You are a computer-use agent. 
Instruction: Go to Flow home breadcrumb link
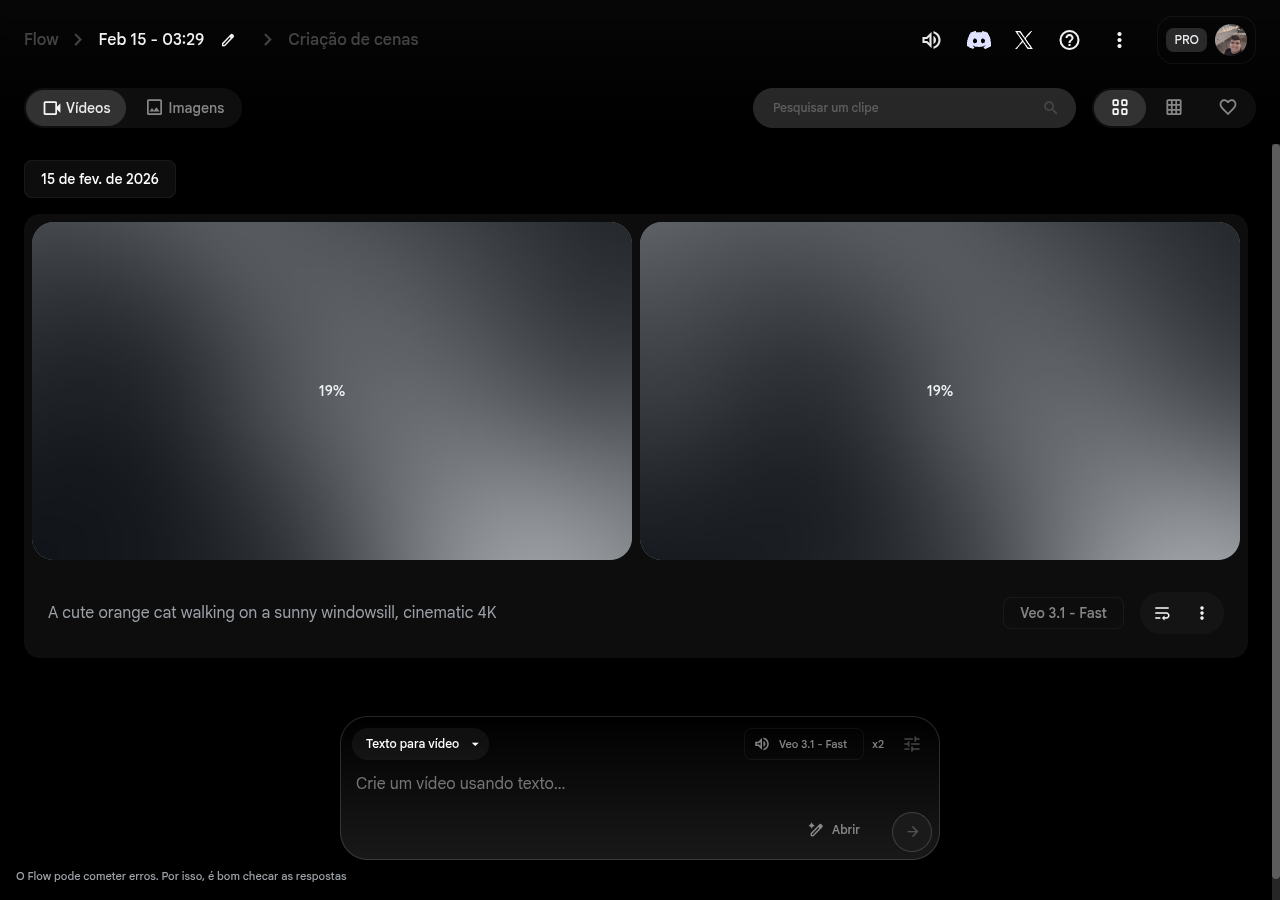click(41, 40)
